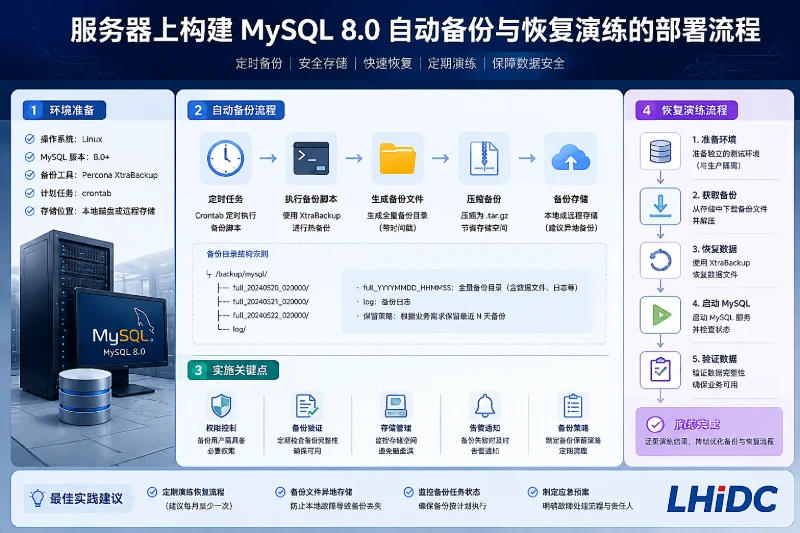This screenshot has width=800, height=533.
Task: Click the 保障数据安全 subtitle text
Action: 528,63
